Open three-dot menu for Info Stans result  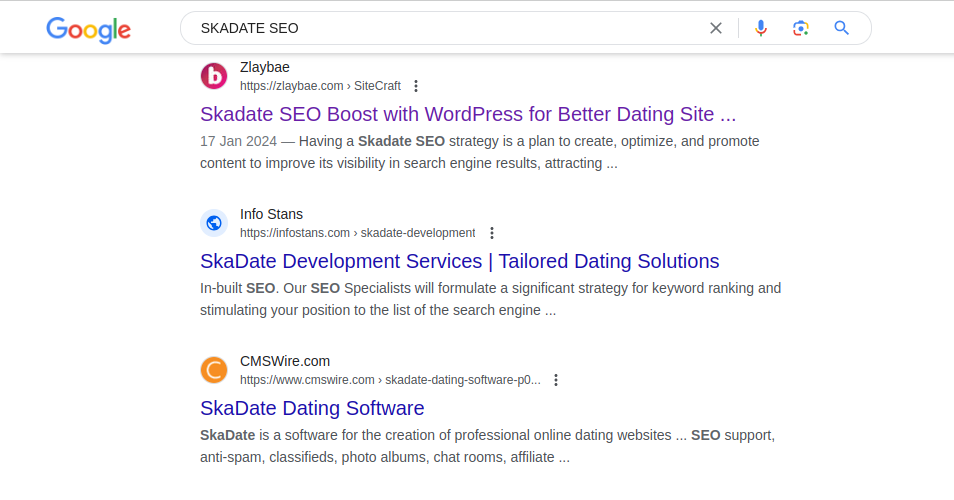point(492,233)
